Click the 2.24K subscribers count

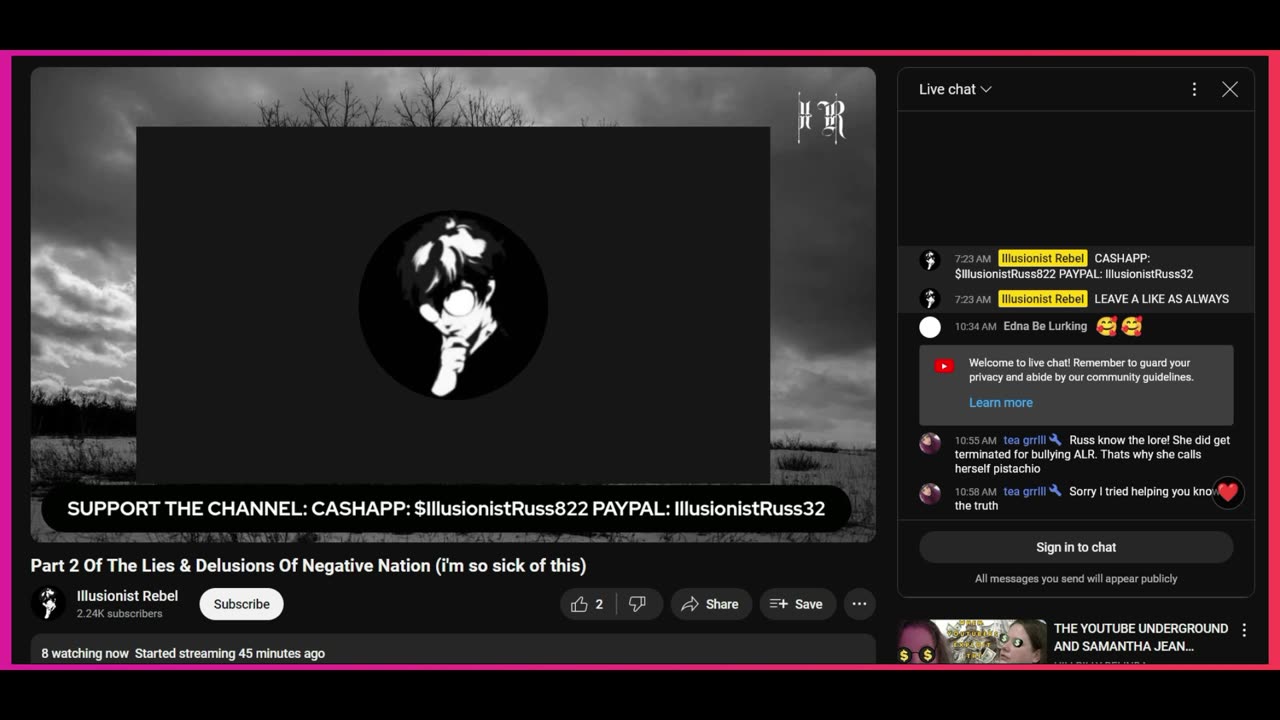pyautogui.click(x=119, y=614)
